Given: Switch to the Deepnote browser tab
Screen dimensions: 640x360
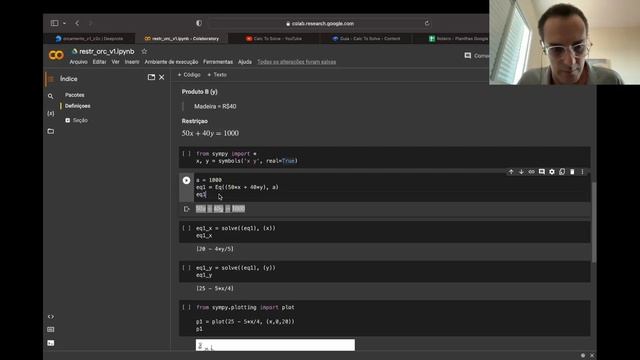Looking at the screenshot, I should tap(89, 39).
